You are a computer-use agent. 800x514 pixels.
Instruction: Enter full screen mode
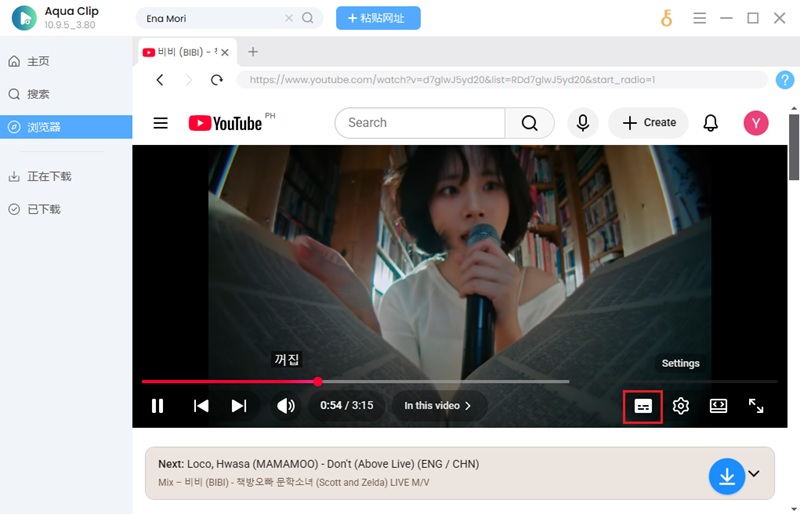coord(756,406)
